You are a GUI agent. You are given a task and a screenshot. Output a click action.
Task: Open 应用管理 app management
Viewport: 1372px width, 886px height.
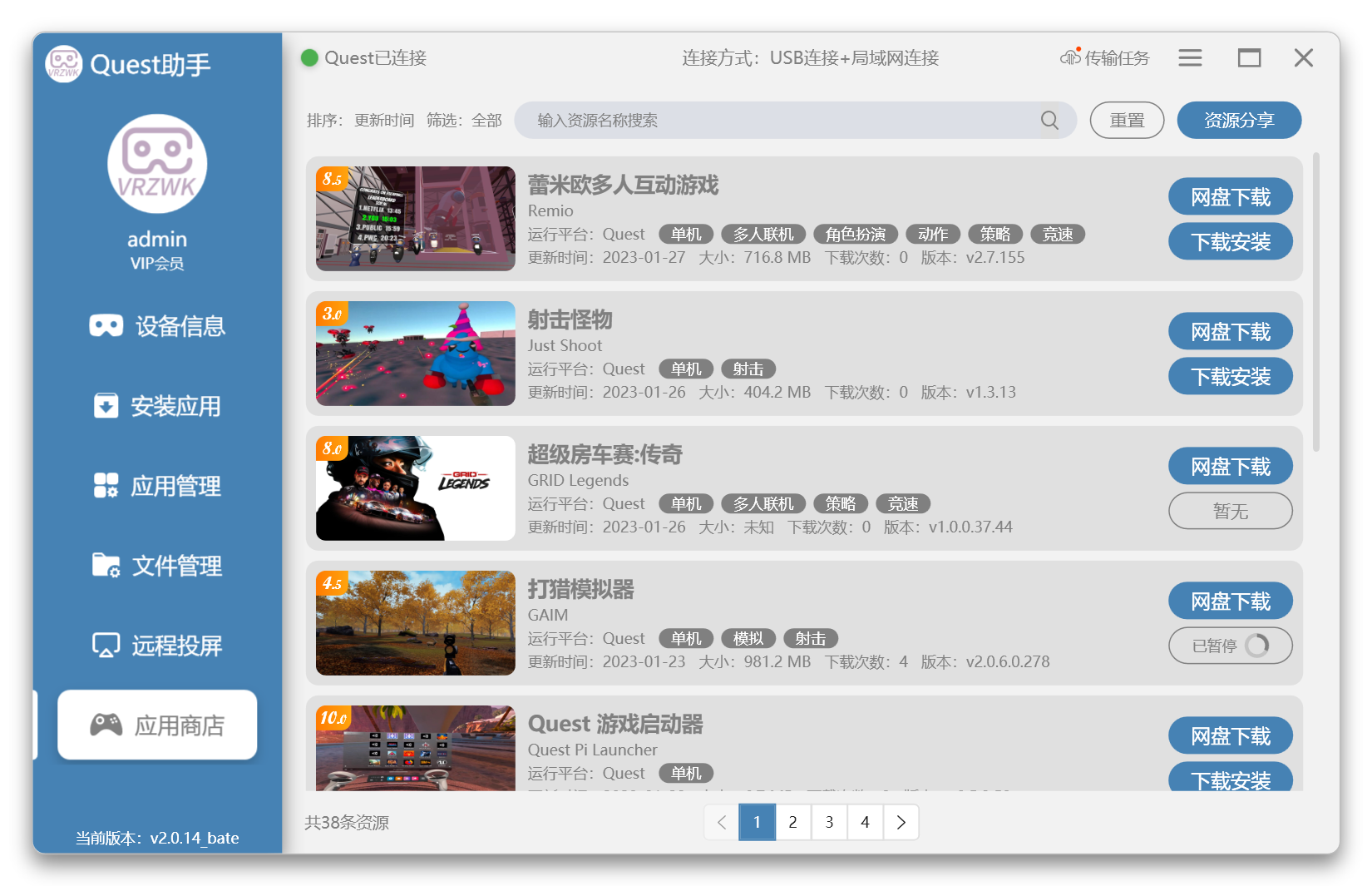[157, 486]
